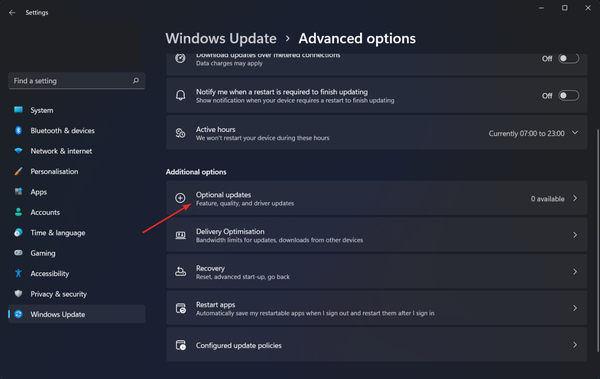600x379 pixels.
Task: Click the Restart apps icon
Action: point(181,308)
